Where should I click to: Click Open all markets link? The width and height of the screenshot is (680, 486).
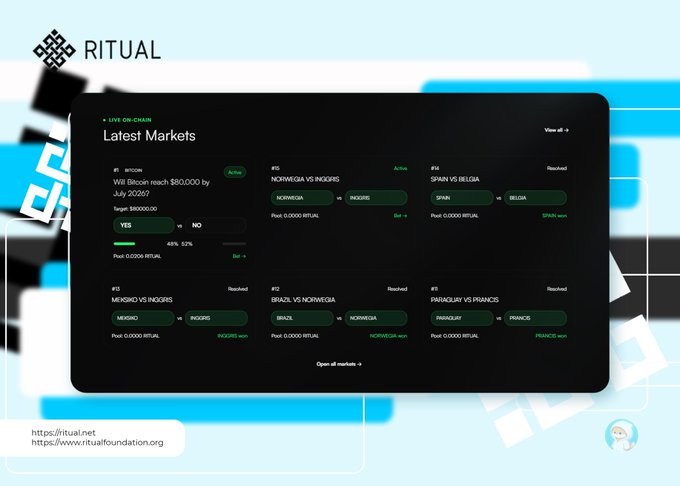[x=339, y=364]
